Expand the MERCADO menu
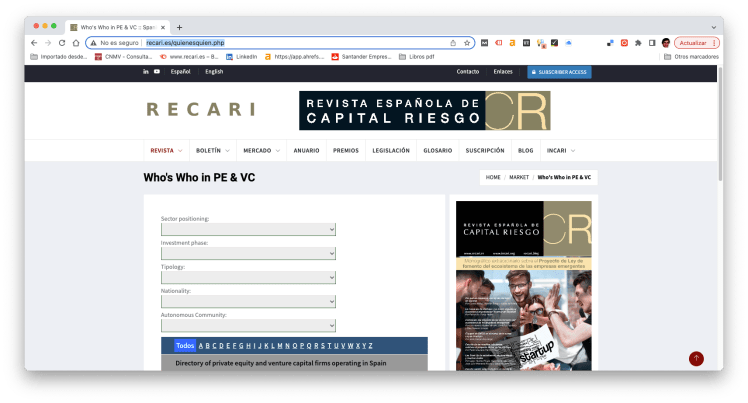748x403 pixels. point(261,151)
